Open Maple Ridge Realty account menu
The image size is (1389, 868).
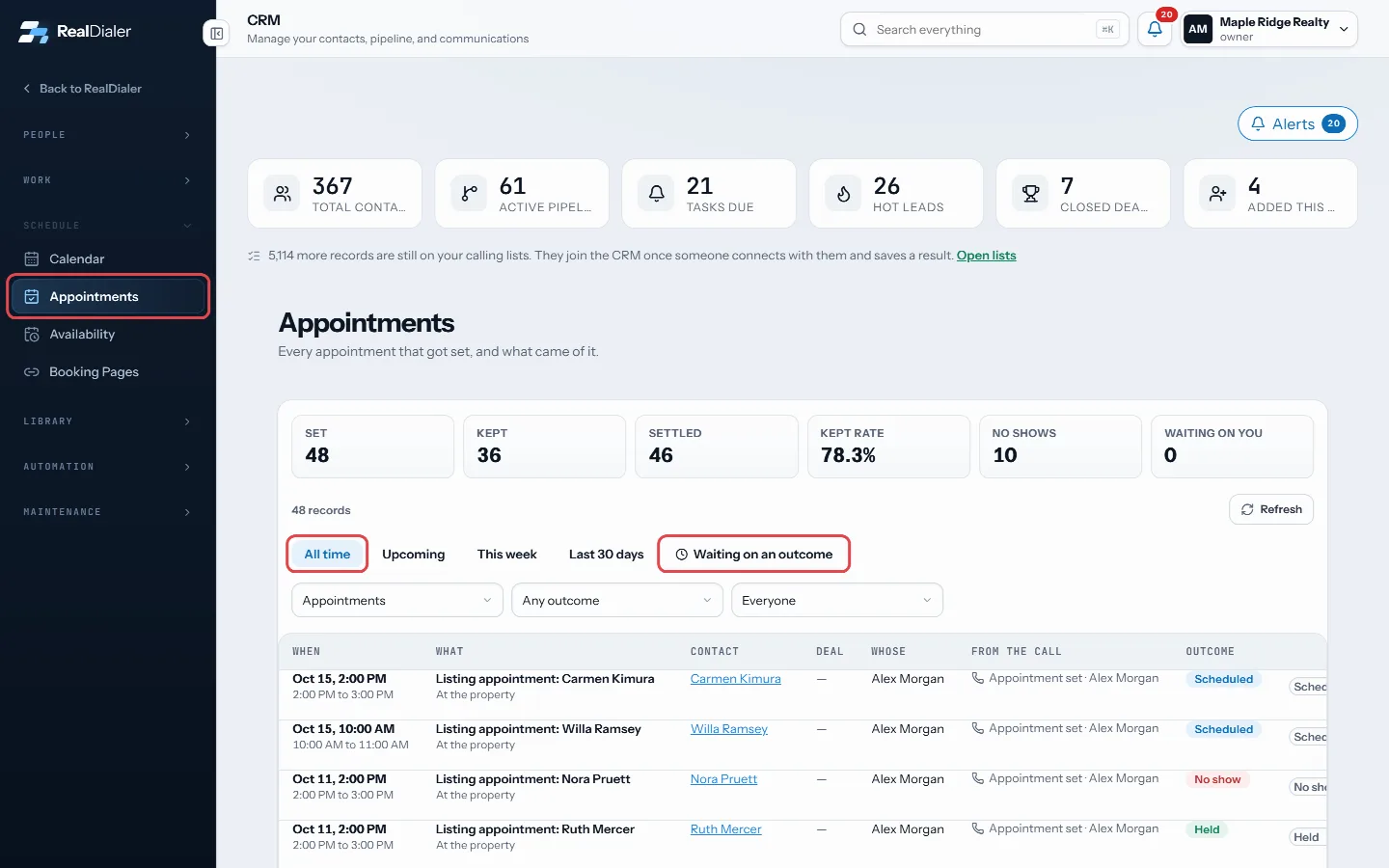[x=1269, y=29]
